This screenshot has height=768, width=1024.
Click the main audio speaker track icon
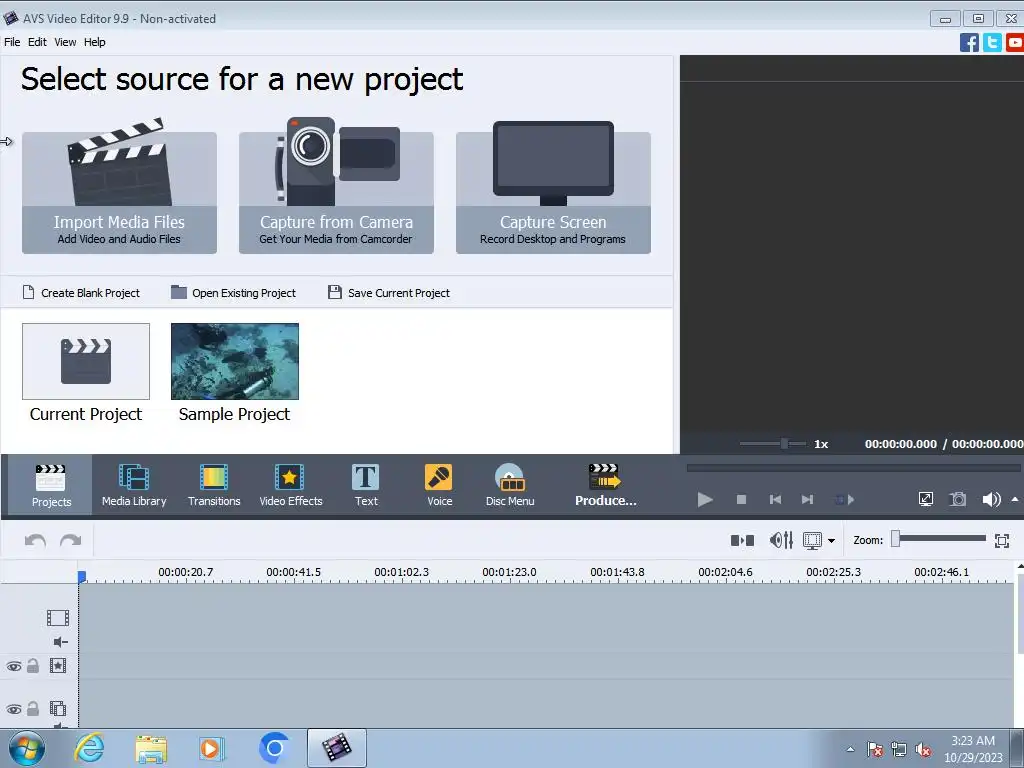click(61, 642)
